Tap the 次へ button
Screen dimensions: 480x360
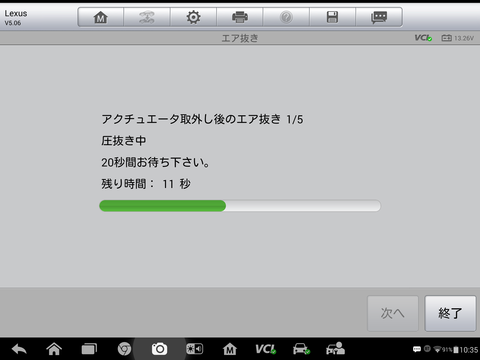[x=393, y=313]
